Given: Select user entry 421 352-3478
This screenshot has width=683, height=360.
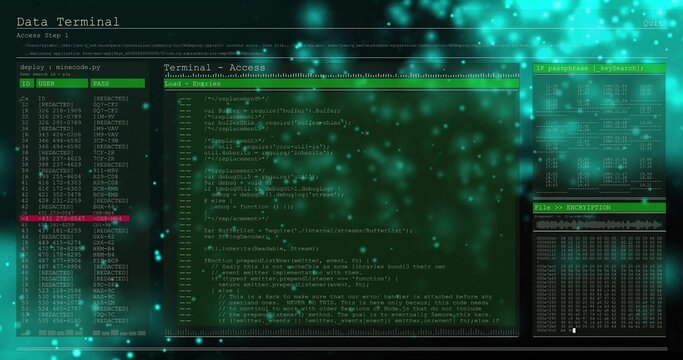Looking at the screenshot, I should click(60, 195).
